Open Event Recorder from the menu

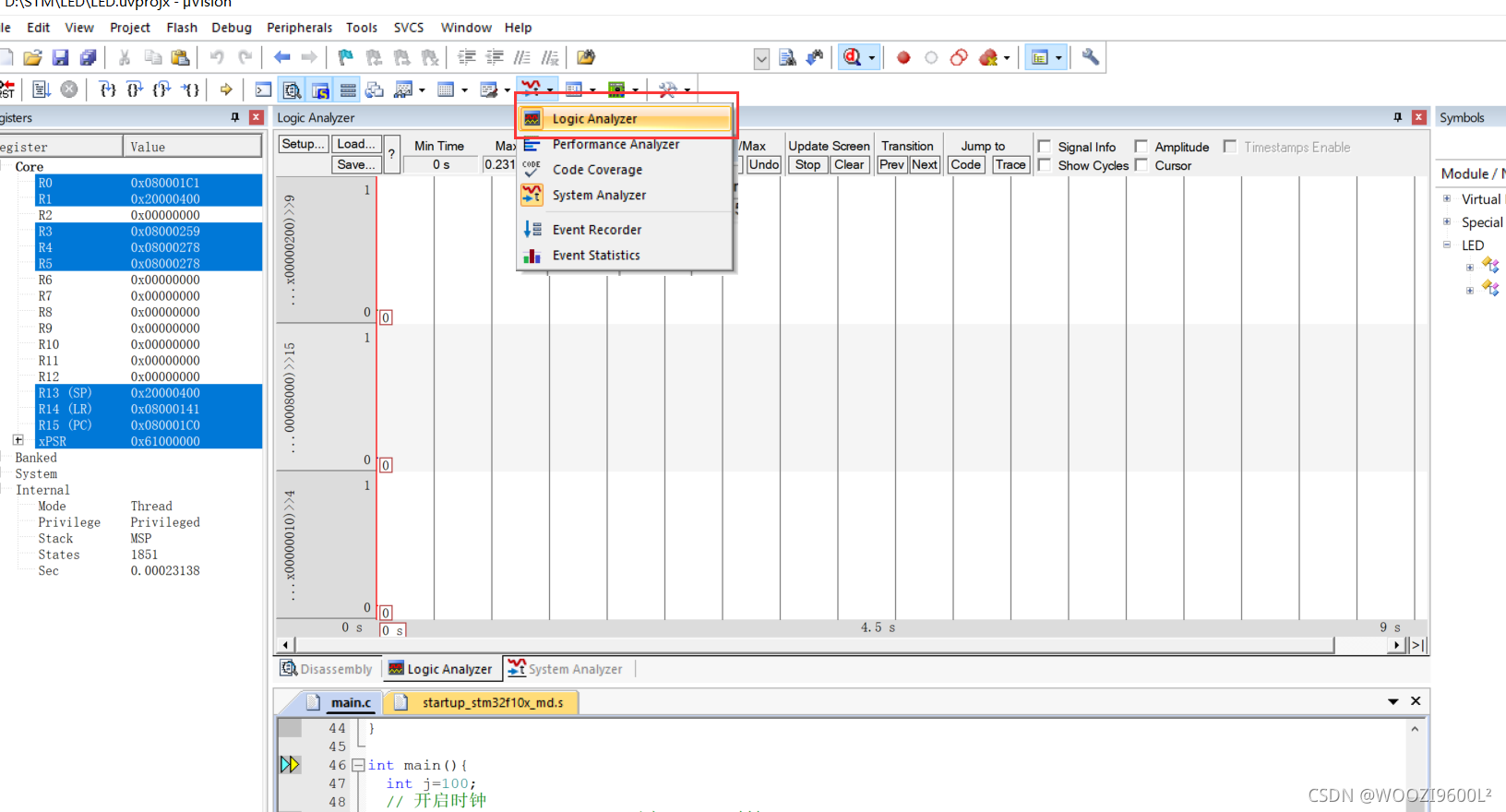coord(626,230)
